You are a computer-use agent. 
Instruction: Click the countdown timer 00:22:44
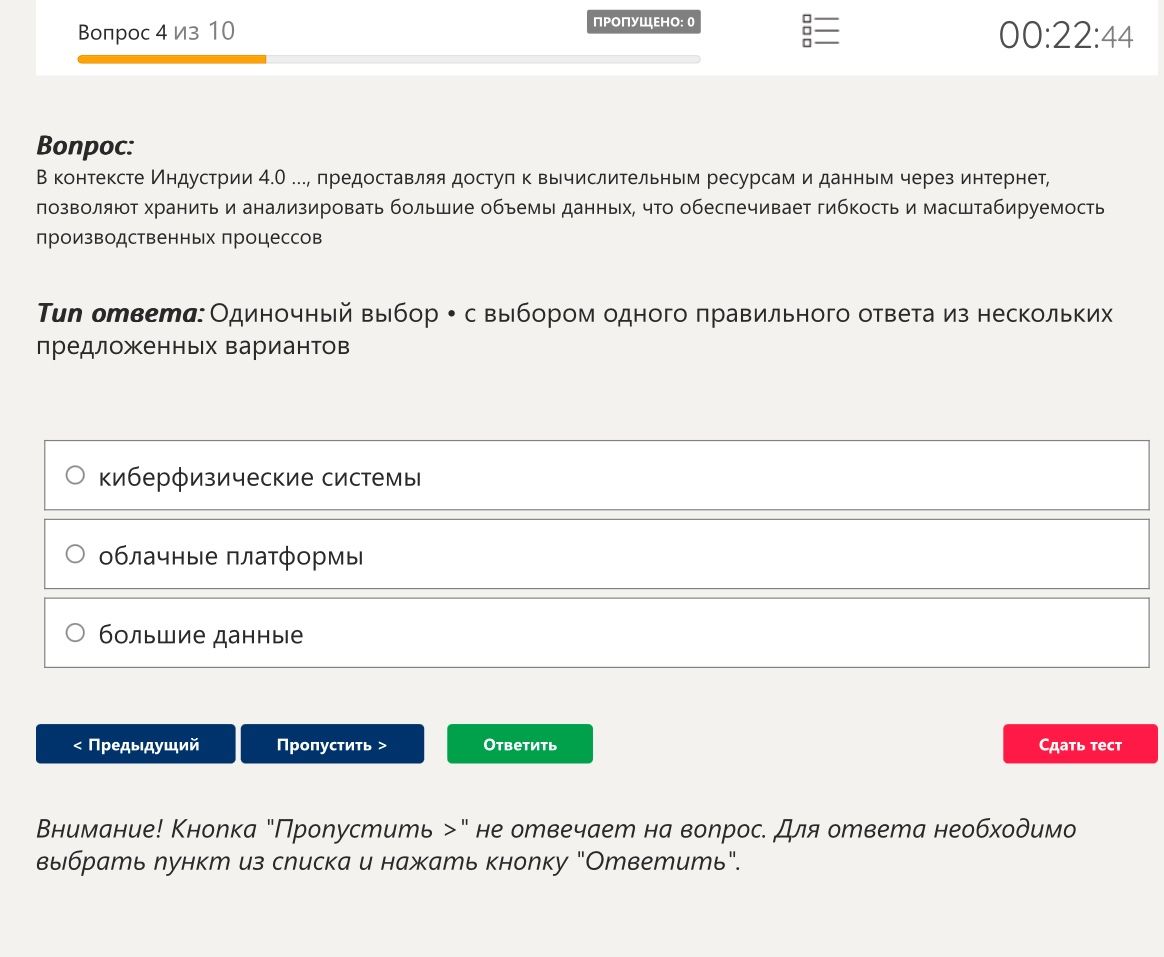[1066, 36]
